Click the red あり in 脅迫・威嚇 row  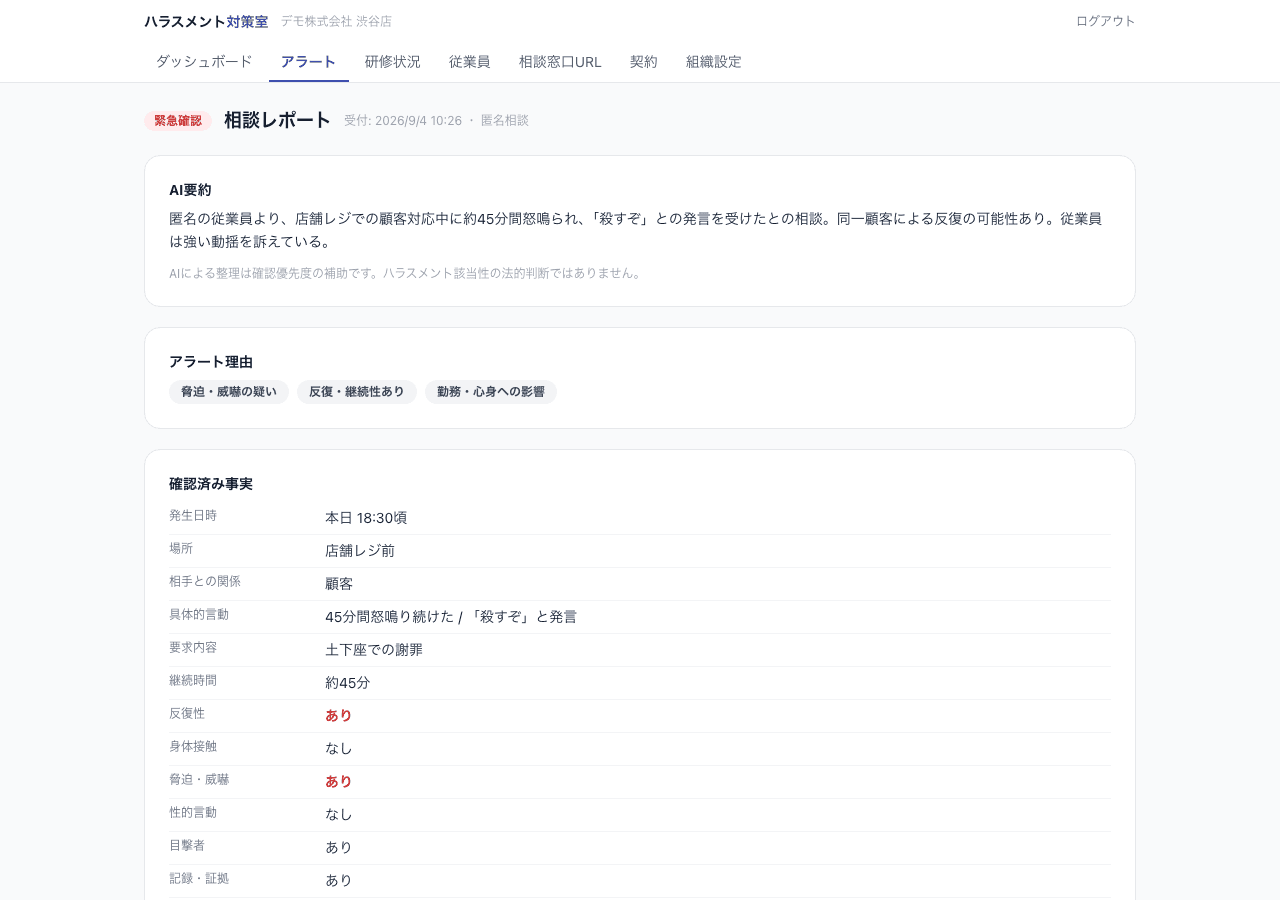point(339,782)
